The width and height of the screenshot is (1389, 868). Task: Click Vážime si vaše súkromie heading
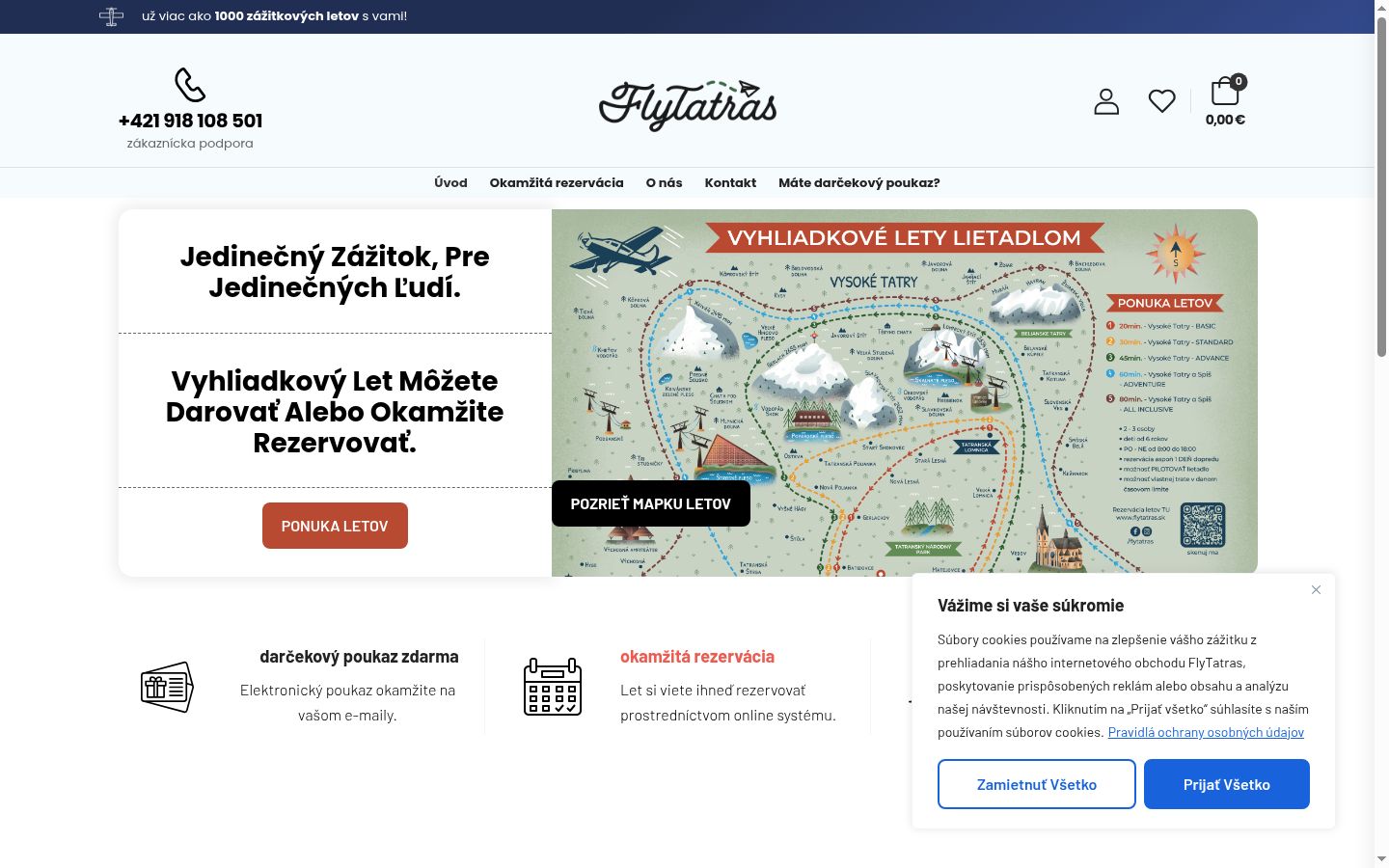pyautogui.click(x=1030, y=606)
